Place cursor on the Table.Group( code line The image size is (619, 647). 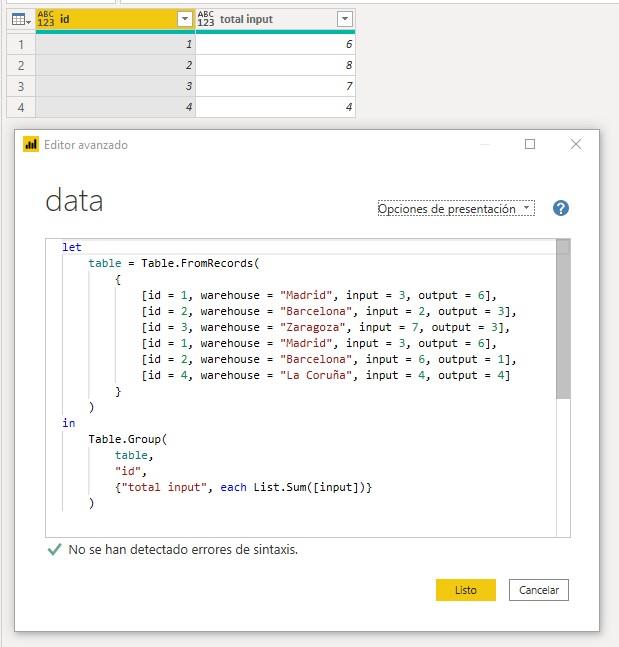(x=129, y=439)
